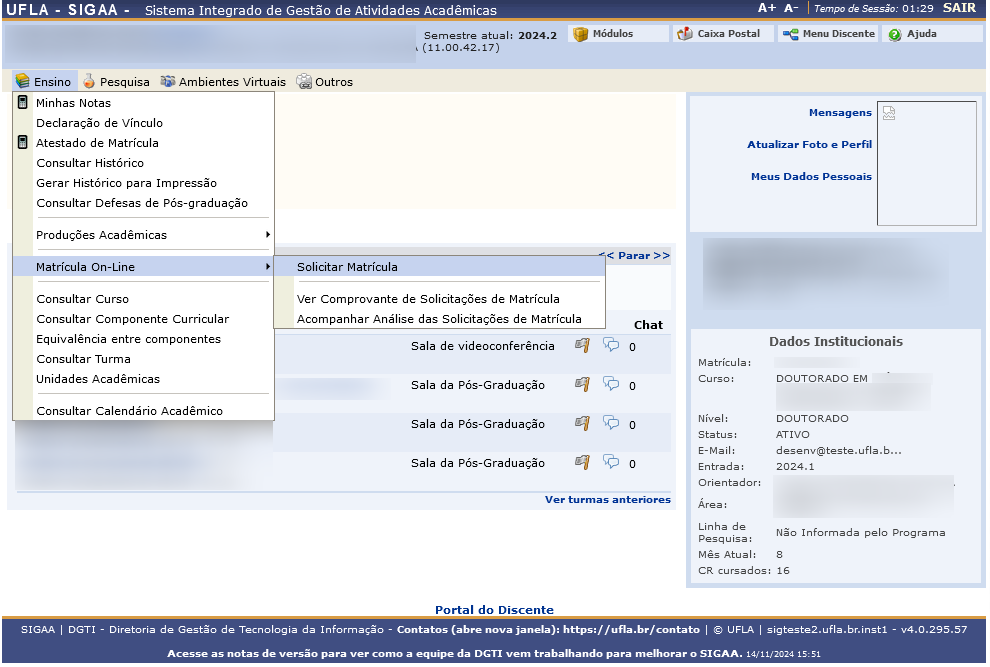The width and height of the screenshot is (990, 667).
Task: Open Portal do Discente link
Action: click(494, 610)
